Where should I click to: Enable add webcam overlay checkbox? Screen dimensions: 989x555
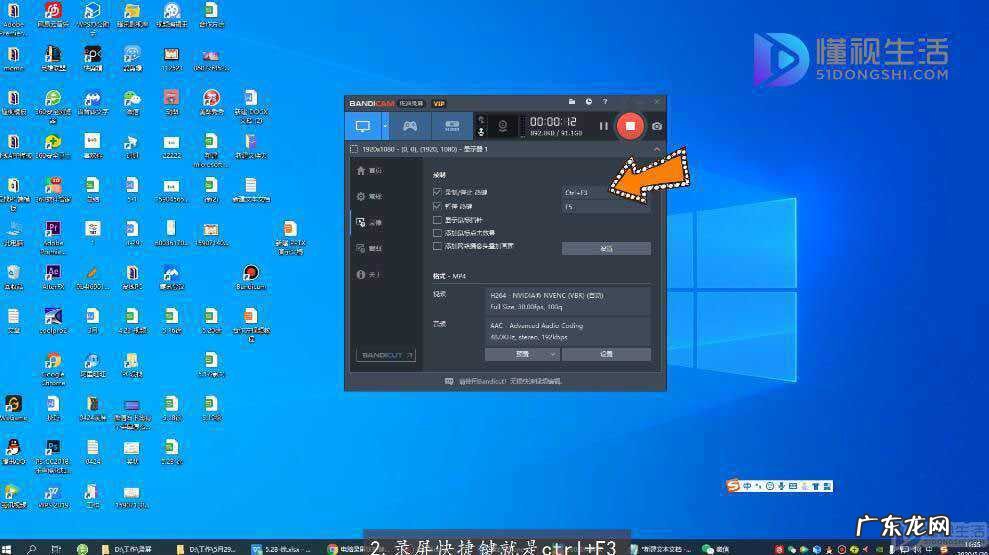coord(437,246)
